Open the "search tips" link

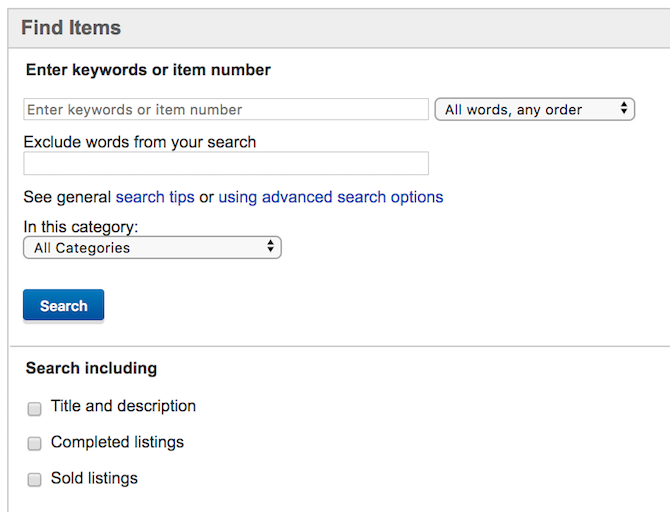155,197
